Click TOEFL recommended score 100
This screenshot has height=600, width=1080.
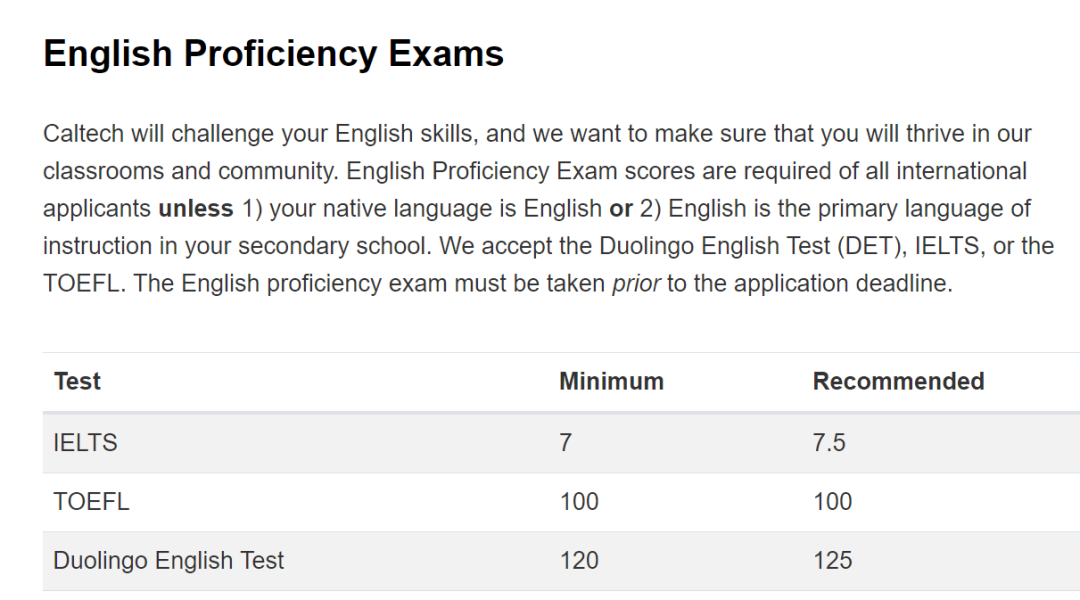[832, 501]
